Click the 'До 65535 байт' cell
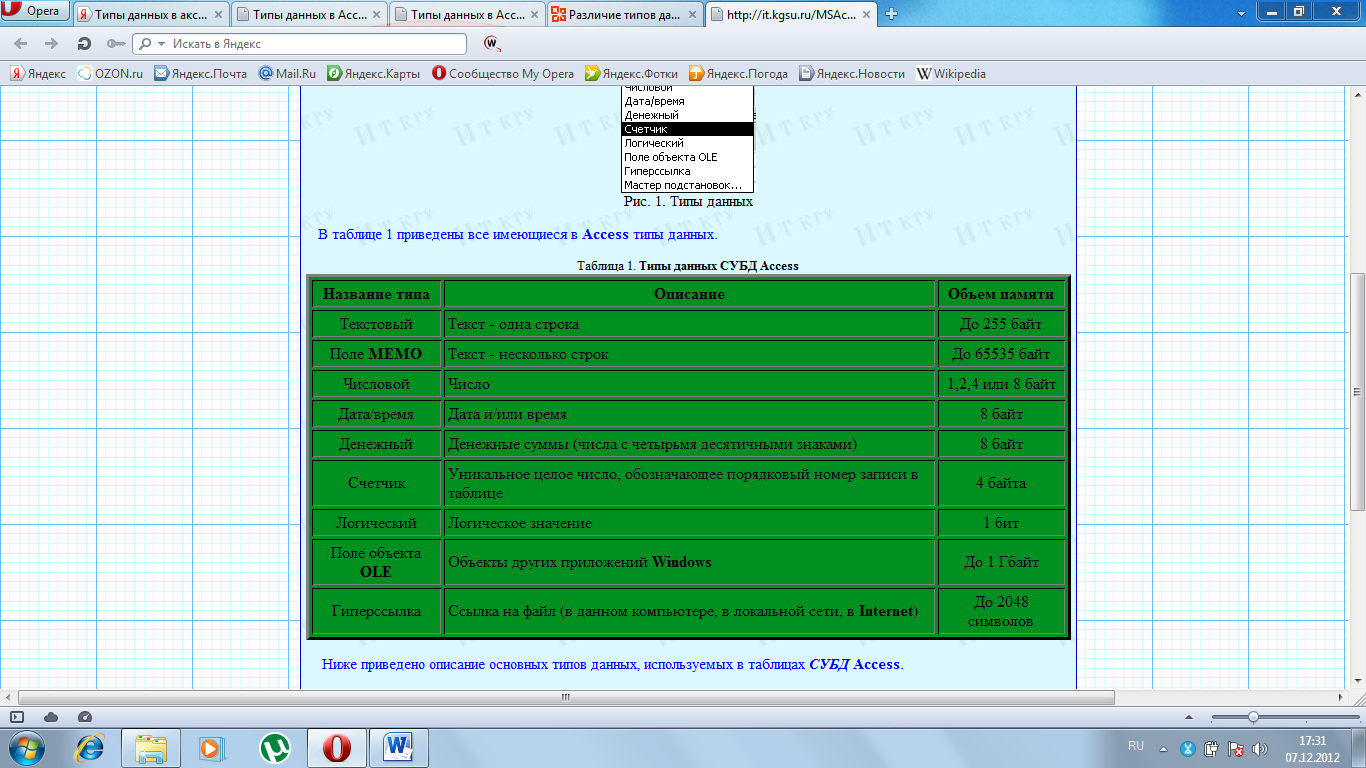The image size is (1366, 768). coord(1001,354)
